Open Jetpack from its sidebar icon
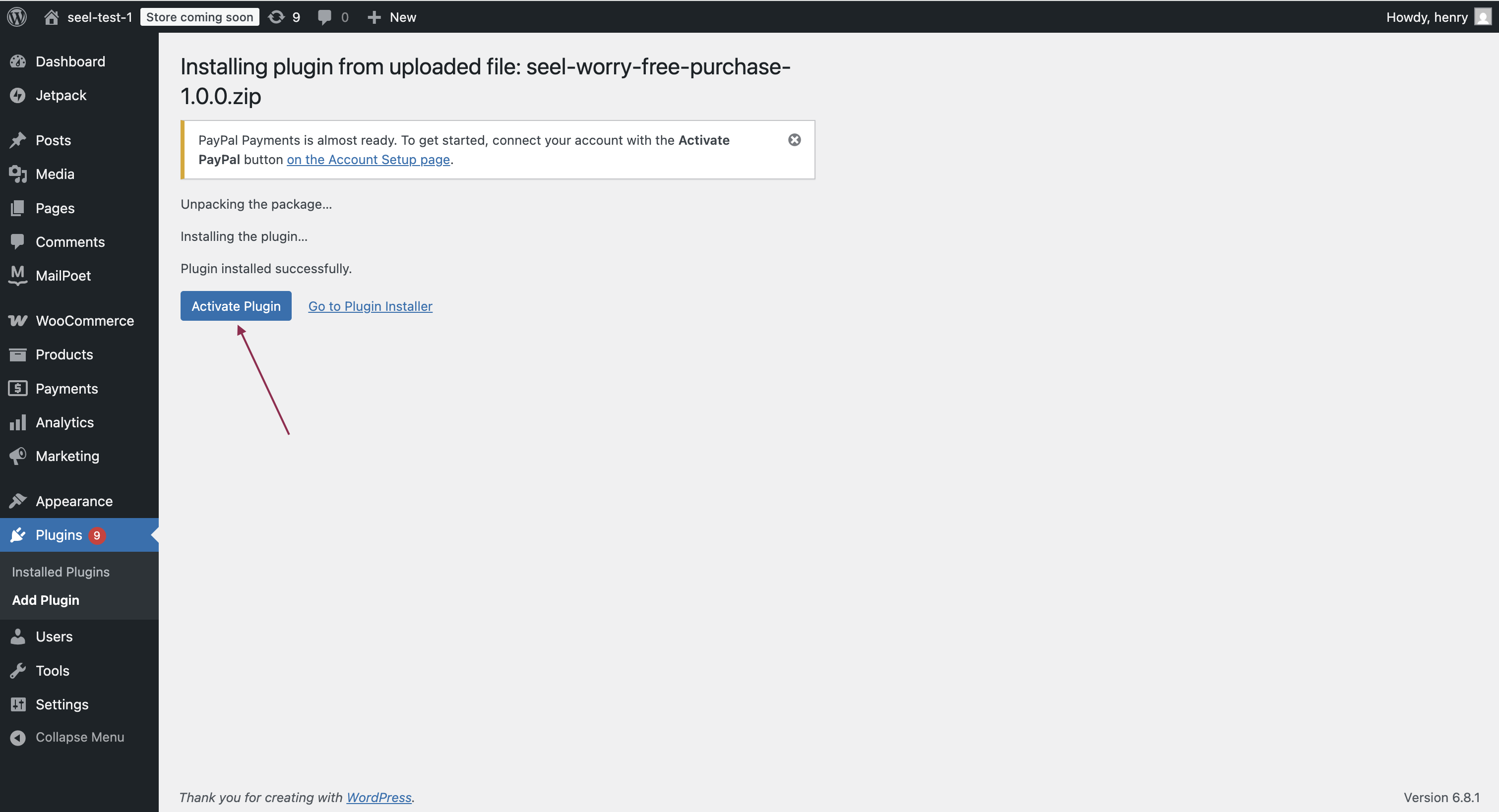Viewport: 1499px width, 812px height. 18,95
